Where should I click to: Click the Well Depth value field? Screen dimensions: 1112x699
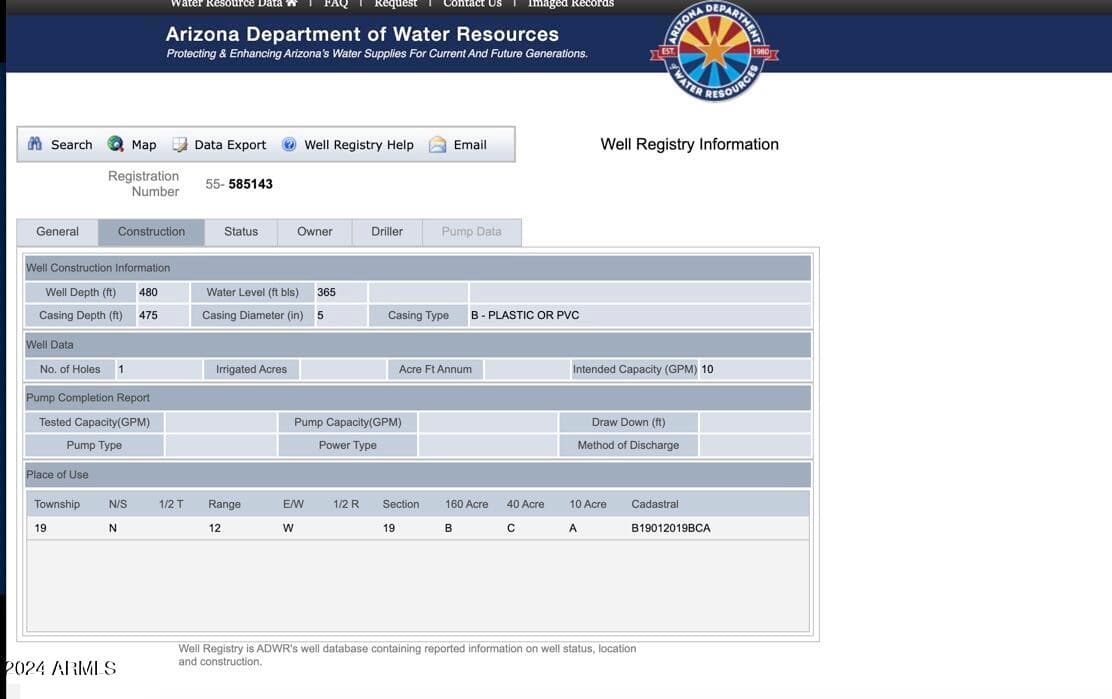162,292
